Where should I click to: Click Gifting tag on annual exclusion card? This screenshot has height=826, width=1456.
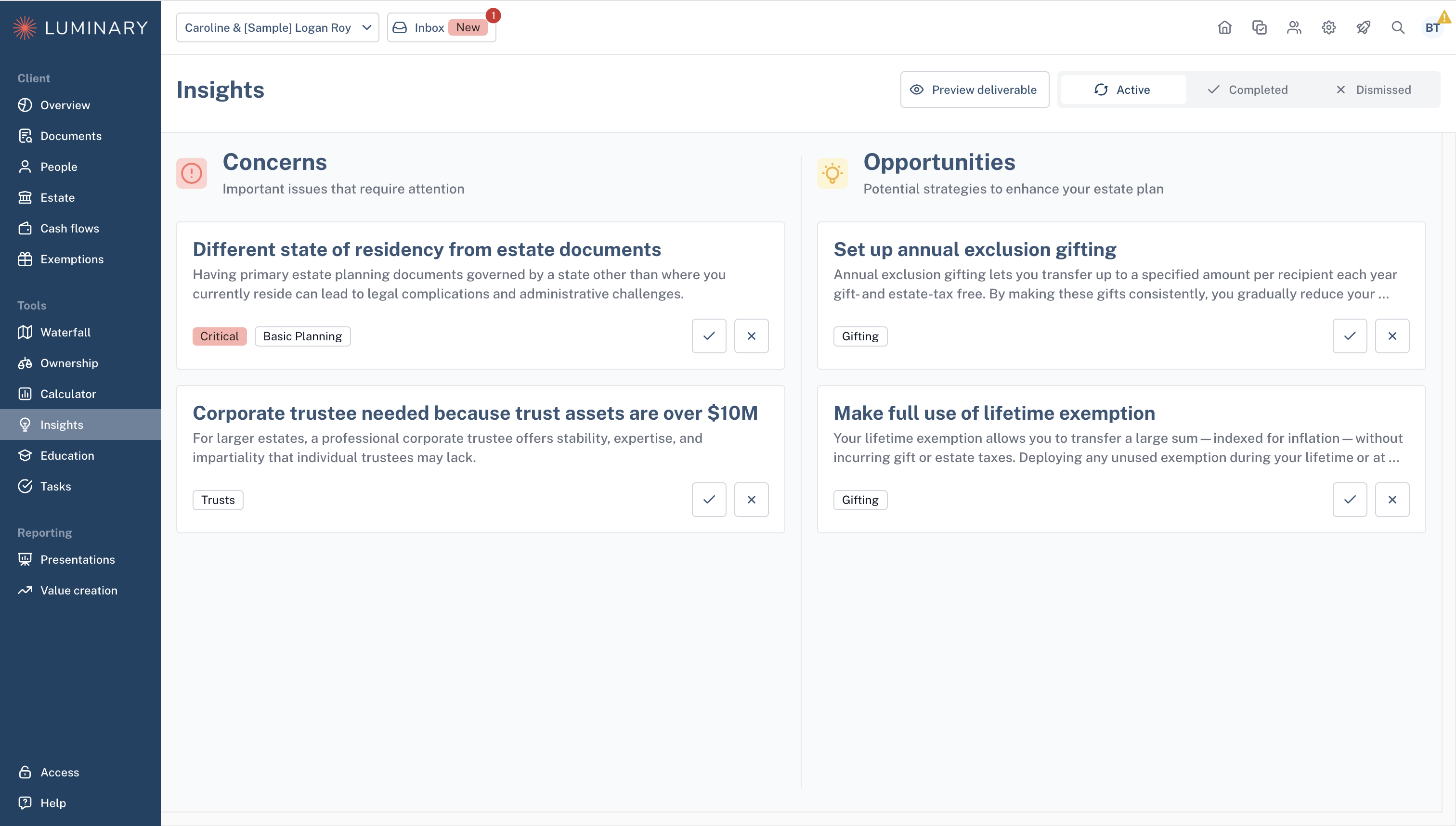click(860, 336)
